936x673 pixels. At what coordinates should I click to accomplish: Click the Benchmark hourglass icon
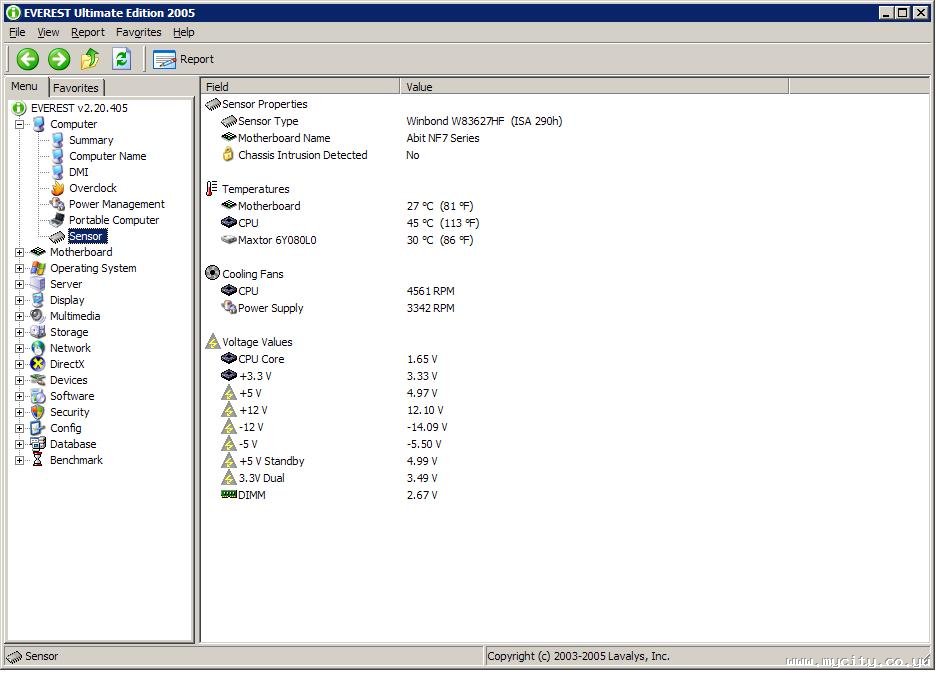pyautogui.click(x=38, y=460)
